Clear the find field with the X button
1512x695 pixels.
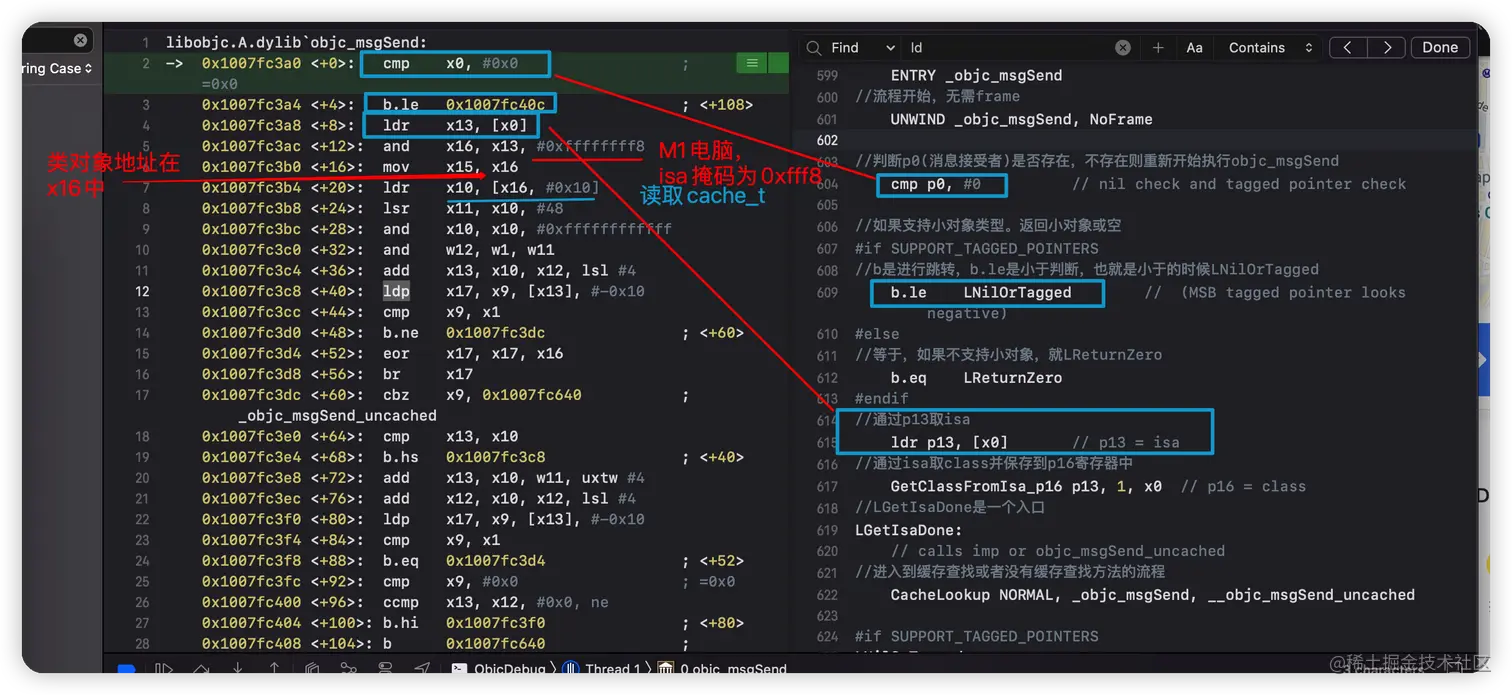click(1123, 48)
